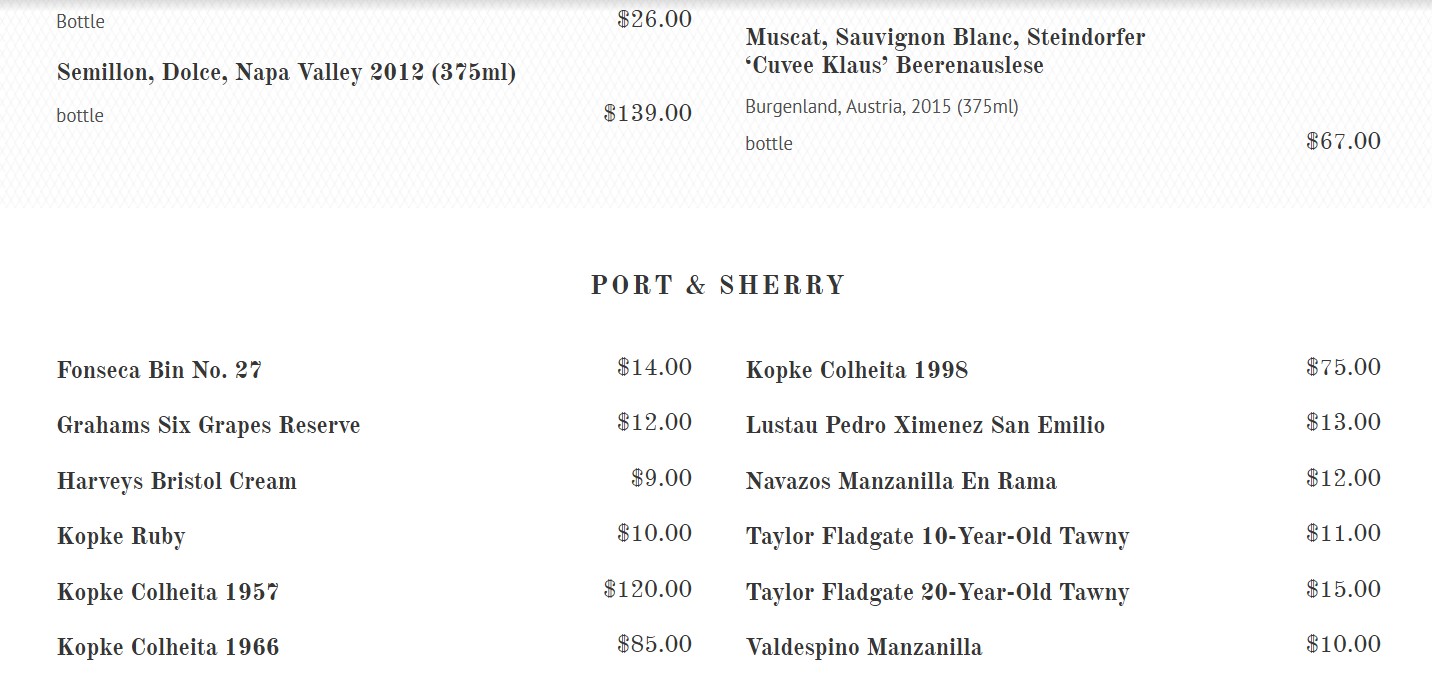
Task: Select Lustau Pedro Ximenez San Emilio
Action: coord(925,425)
